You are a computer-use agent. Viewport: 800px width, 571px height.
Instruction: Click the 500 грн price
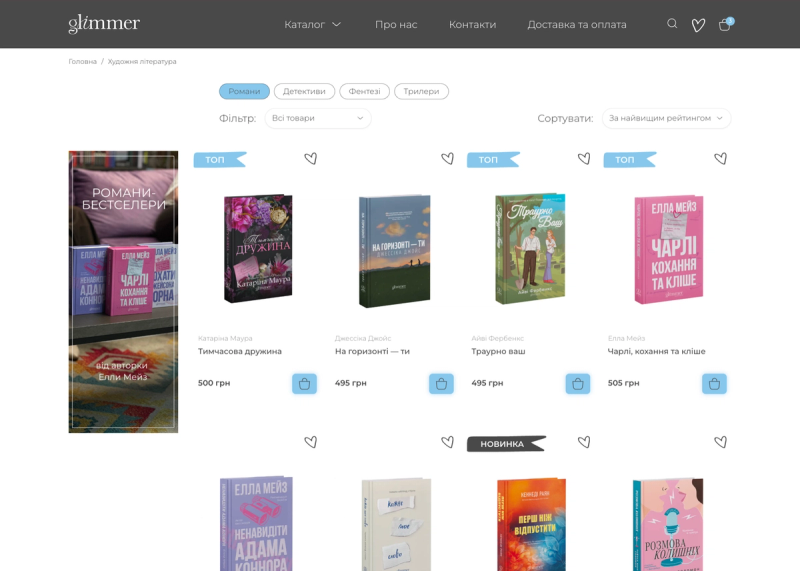(214, 383)
